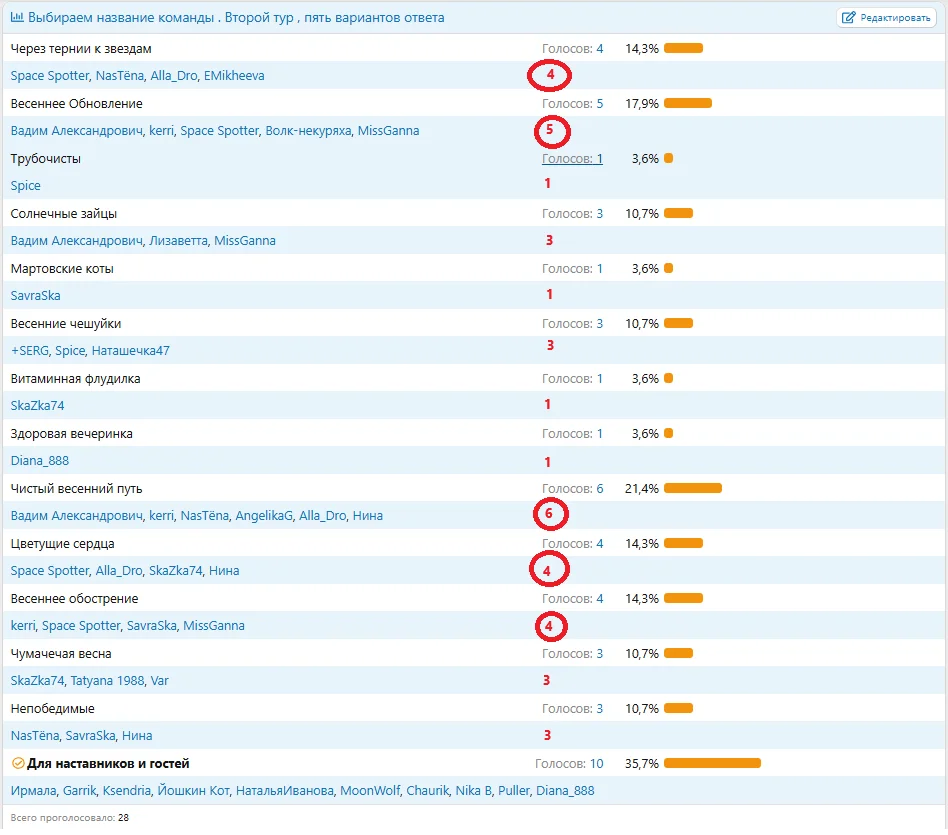Click Space Spotter under Через тернии к звездам
948x835 pixels.
50,76
